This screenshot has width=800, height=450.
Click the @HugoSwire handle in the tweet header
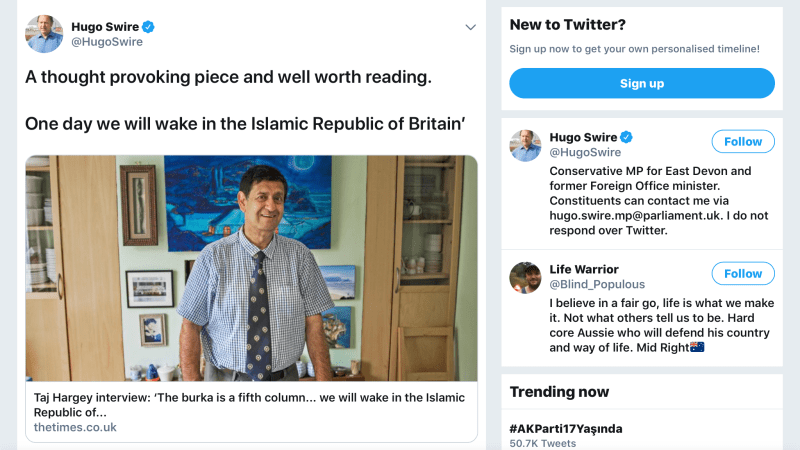[106, 42]
